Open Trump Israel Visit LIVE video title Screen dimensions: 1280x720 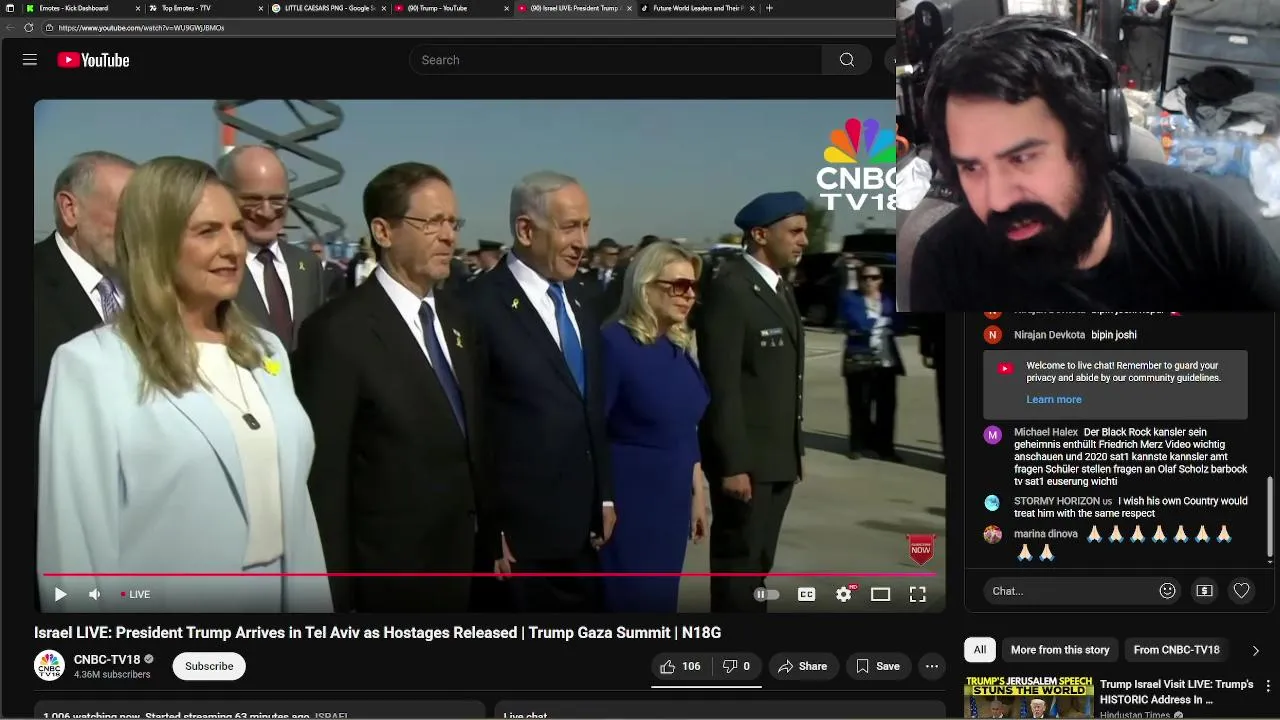1177,692
